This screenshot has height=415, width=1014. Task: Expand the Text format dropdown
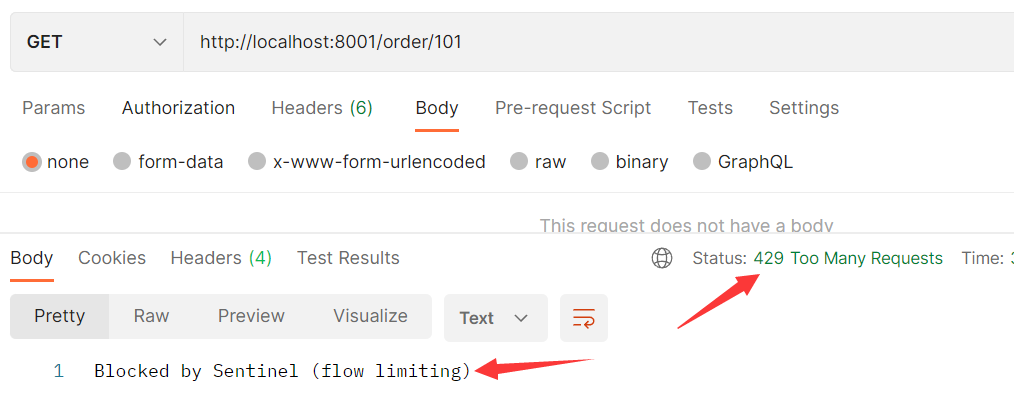pos(495,318)
